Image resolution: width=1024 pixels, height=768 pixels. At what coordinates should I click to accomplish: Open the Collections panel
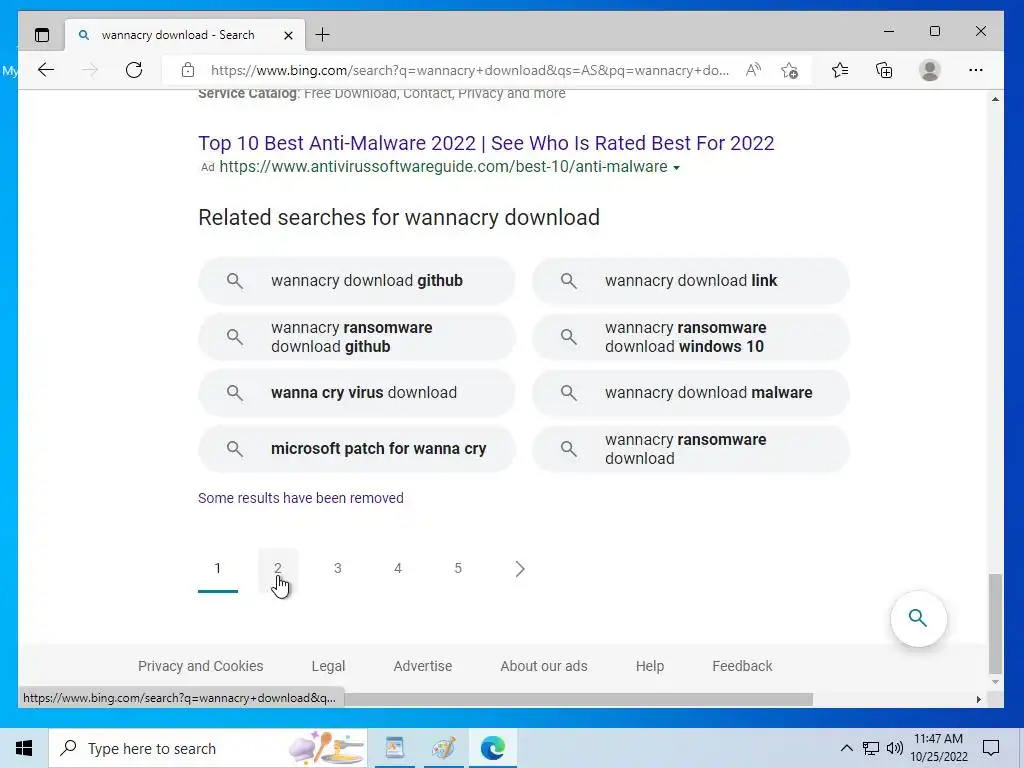[x=884, y=70]
